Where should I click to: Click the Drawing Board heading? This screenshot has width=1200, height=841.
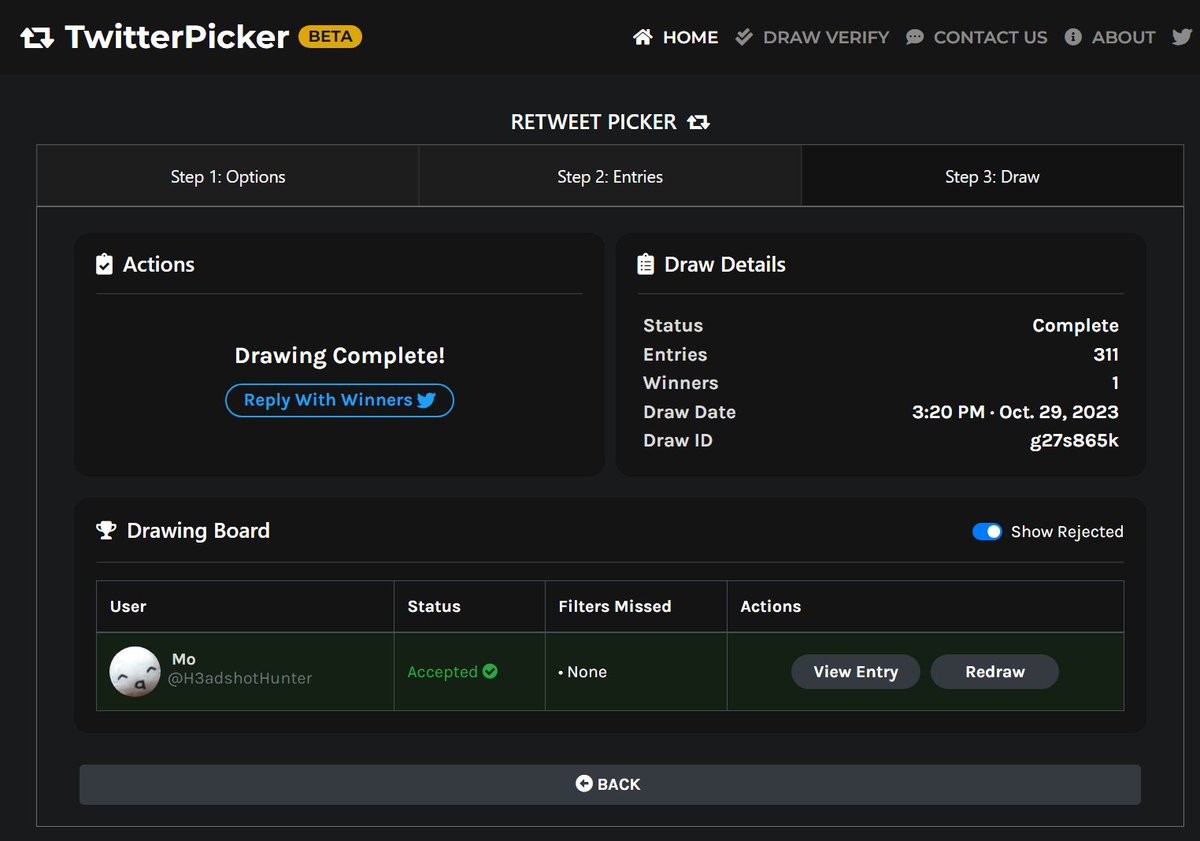coord(198,531)
